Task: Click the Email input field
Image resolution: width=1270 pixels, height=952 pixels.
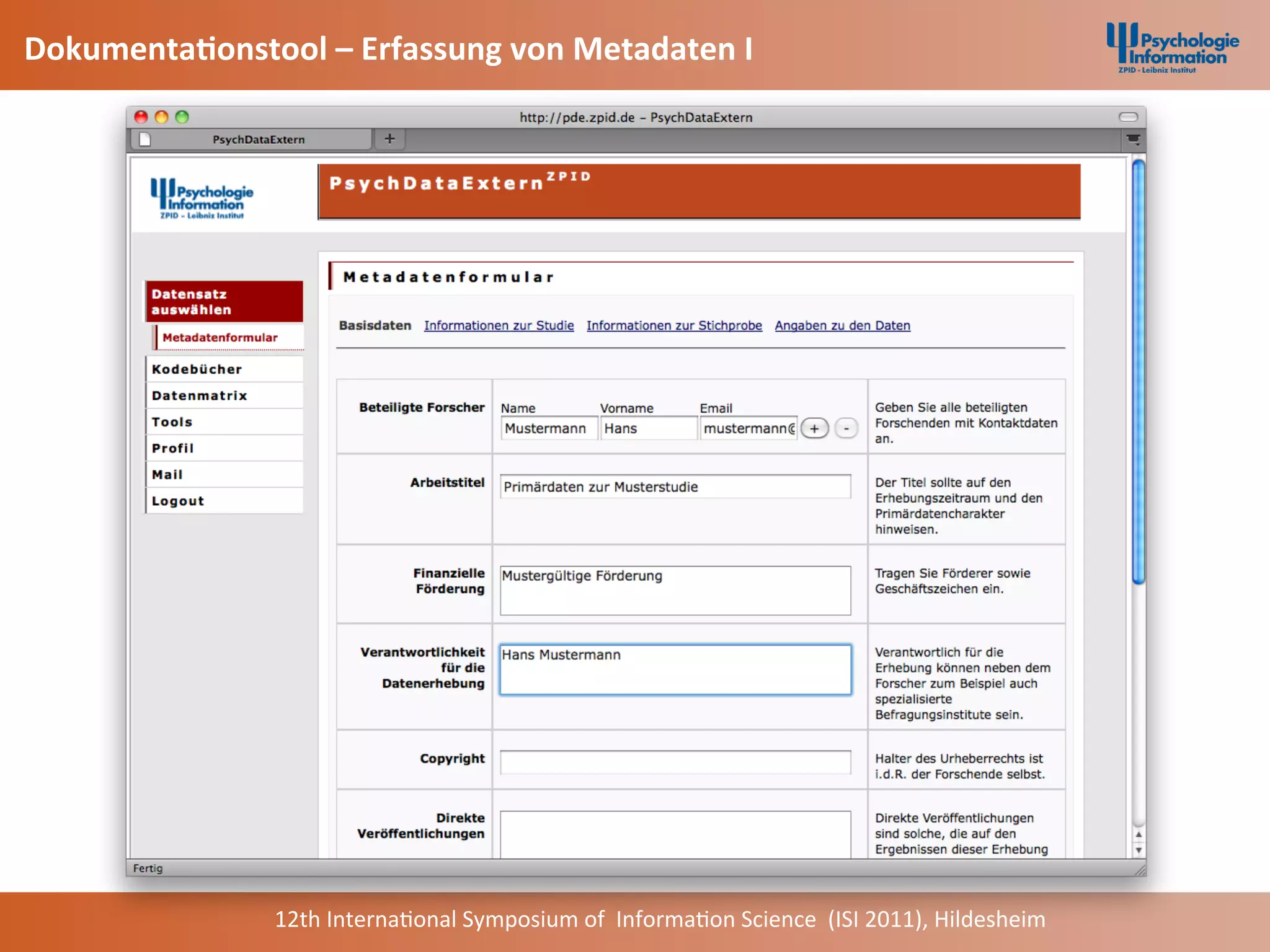Action: click(748, 428)
